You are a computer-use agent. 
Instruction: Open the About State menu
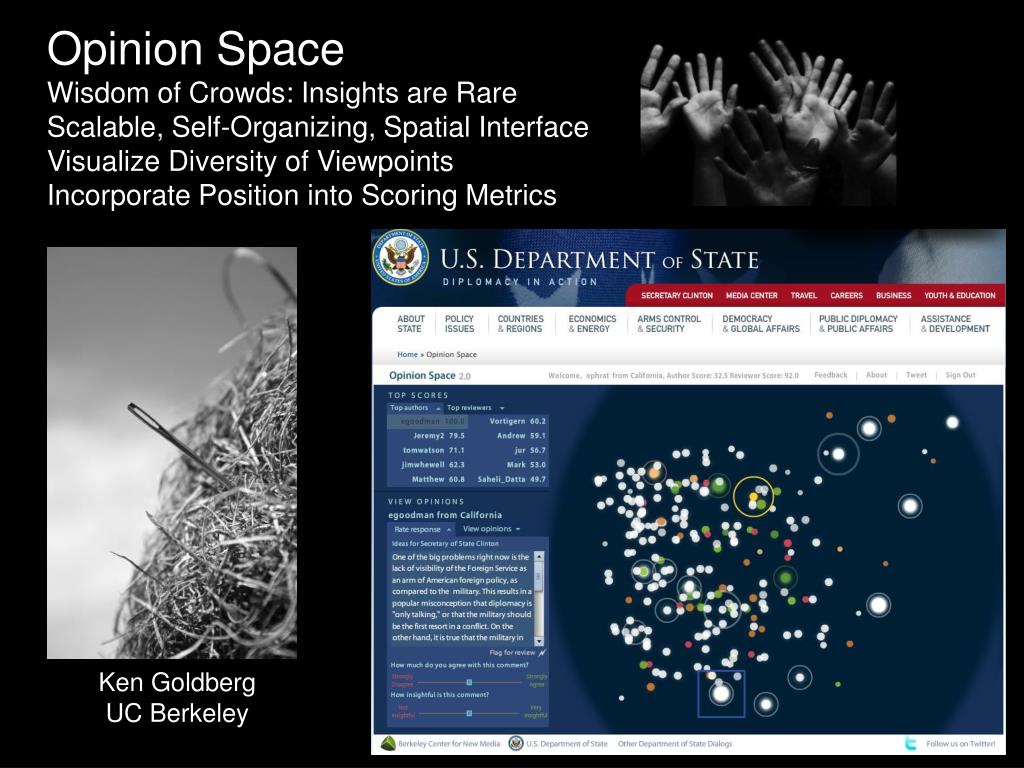click(x=411, y=324)
